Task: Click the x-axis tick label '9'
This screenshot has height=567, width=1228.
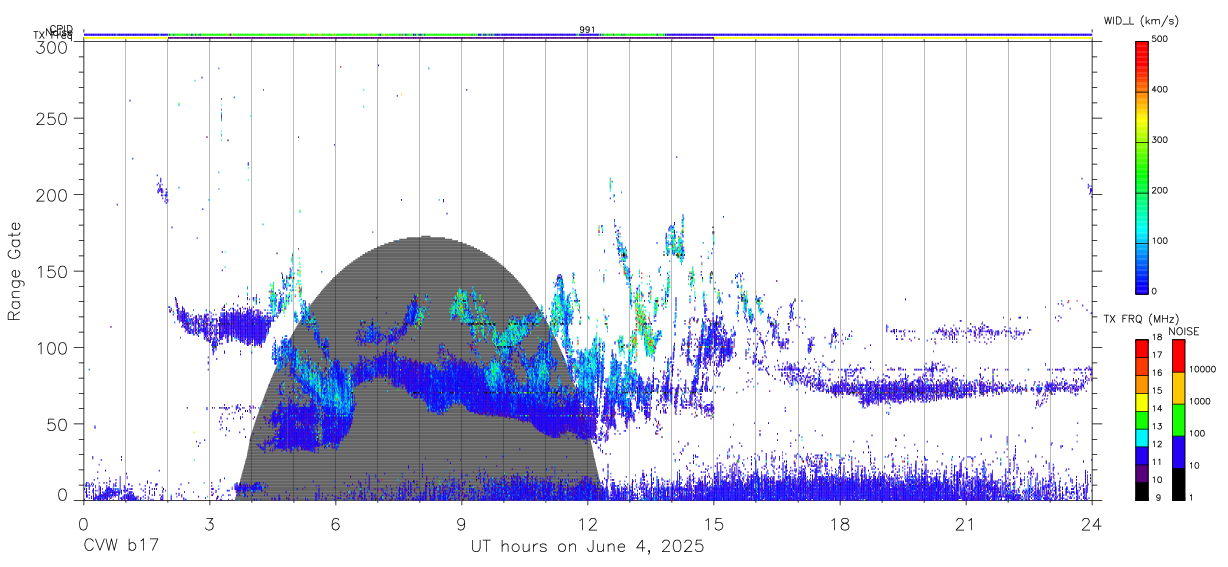Action: click(x=461, y=523)
